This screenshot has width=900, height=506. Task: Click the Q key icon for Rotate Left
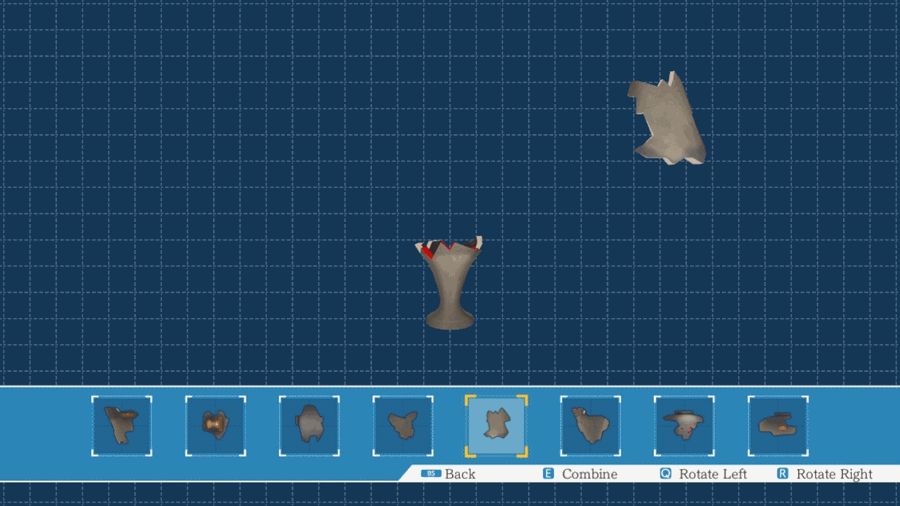coord(665,474)
